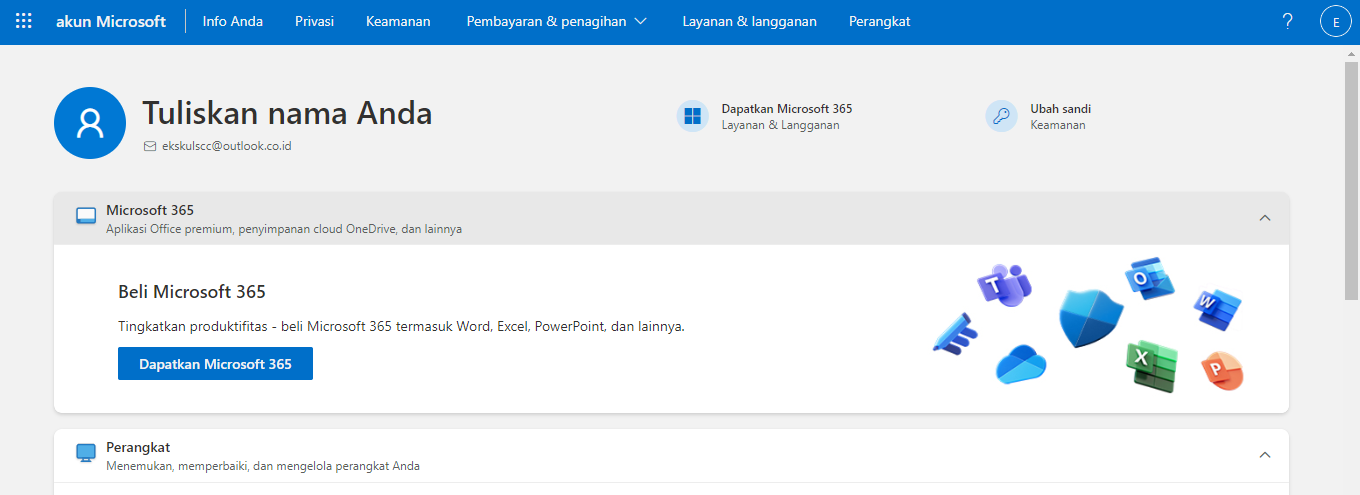
Task: Click the large blue profile picture icon
Action: (90, 123)
